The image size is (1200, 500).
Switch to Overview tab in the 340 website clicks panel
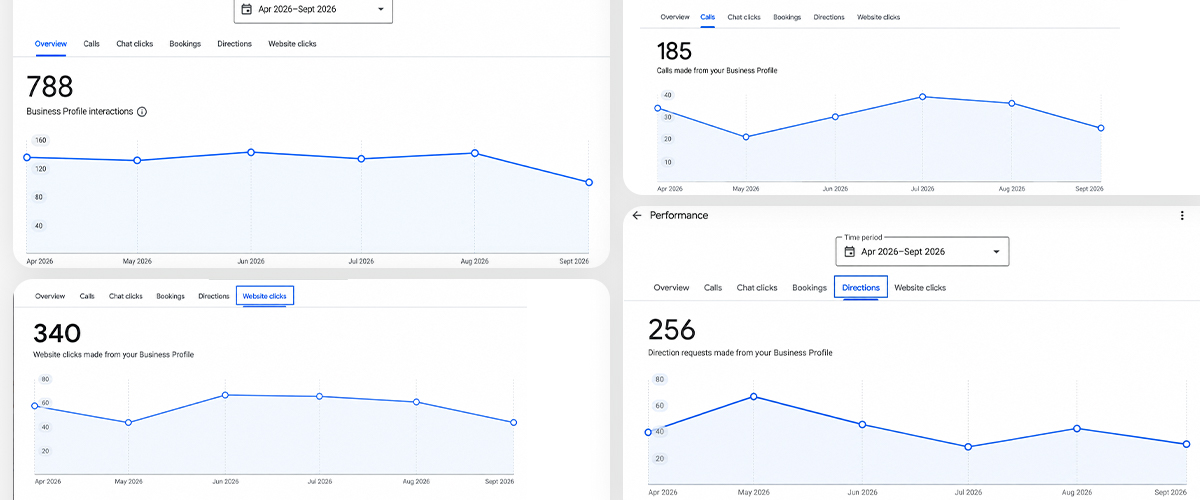(x=50, y=296)
